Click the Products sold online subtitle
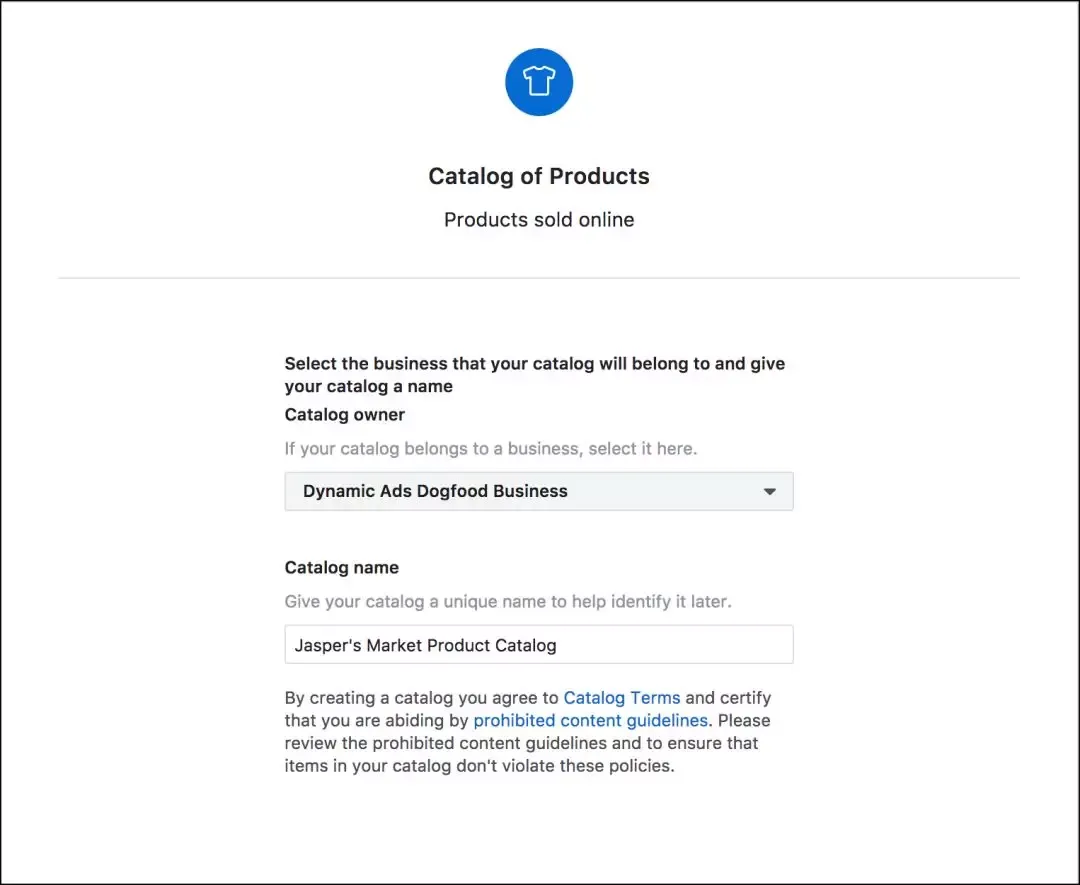This screenshot has height=885, width=1080. click(538, 220)
